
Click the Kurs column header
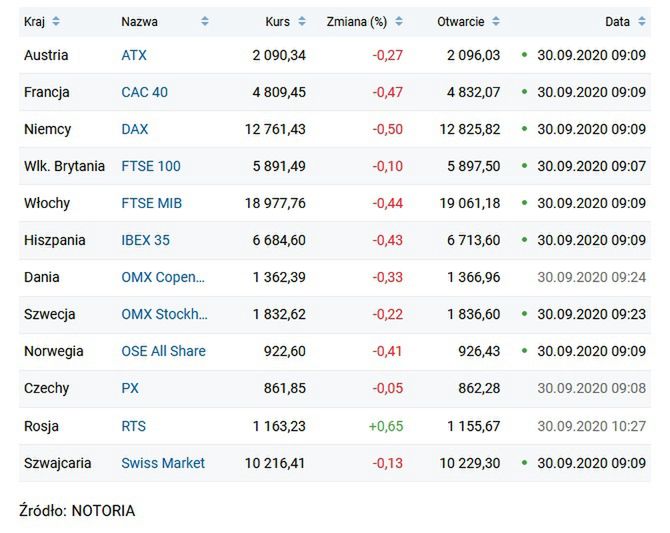point(278,21)
